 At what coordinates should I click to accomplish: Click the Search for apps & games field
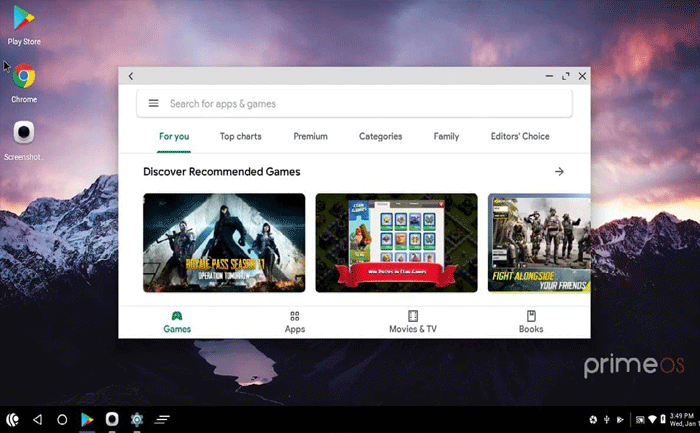point(354,104)
